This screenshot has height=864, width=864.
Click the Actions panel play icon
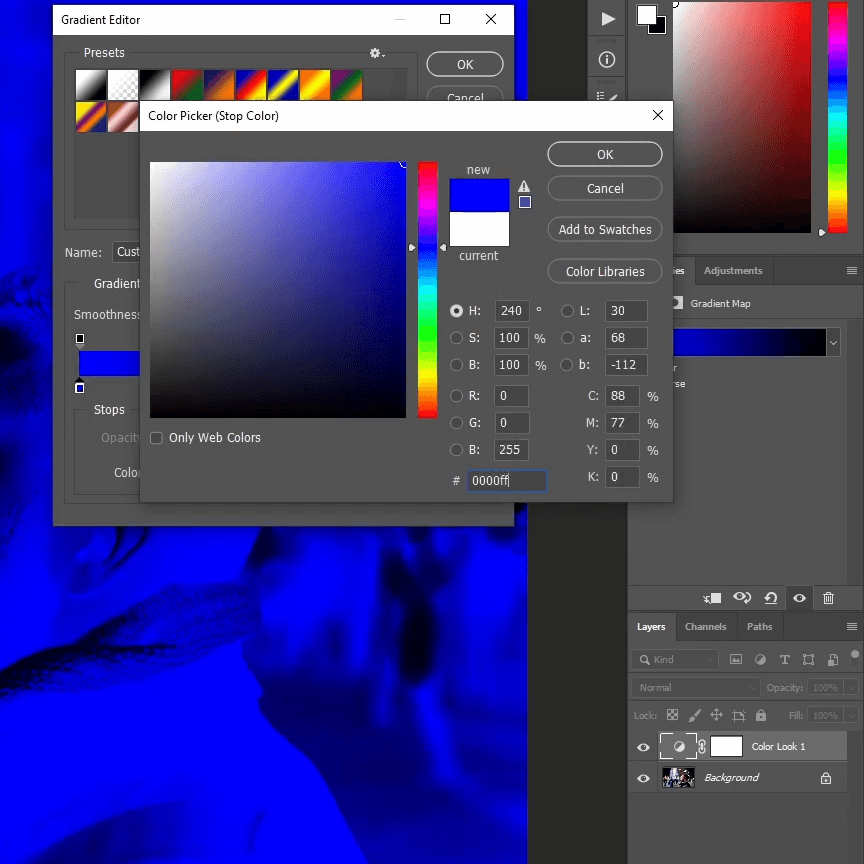click(607, 19)
